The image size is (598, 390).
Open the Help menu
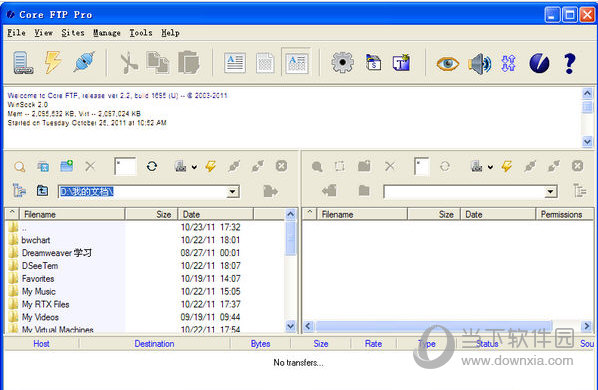[170, 33]
